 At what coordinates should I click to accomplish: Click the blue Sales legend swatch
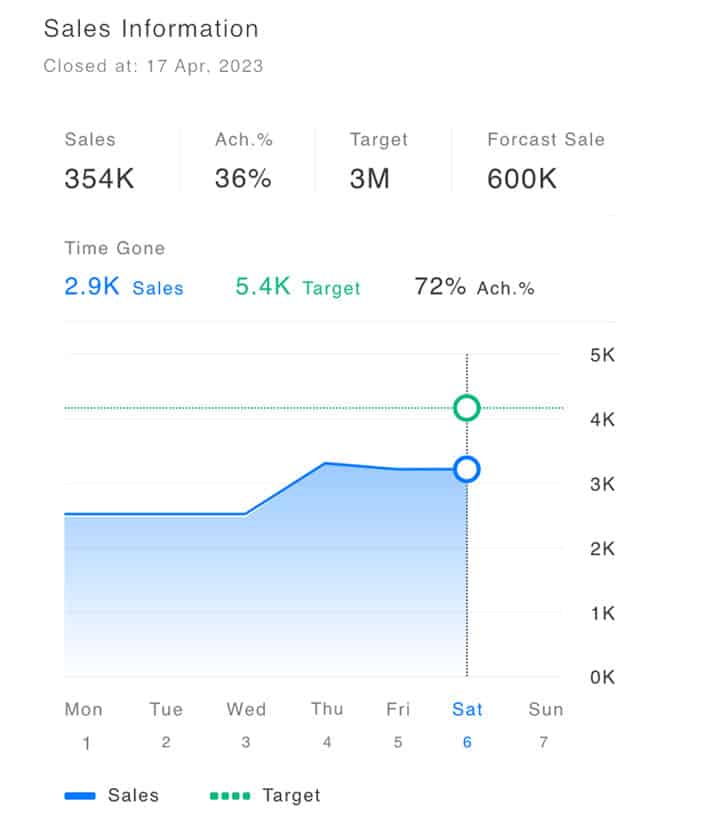pos(80,797)
